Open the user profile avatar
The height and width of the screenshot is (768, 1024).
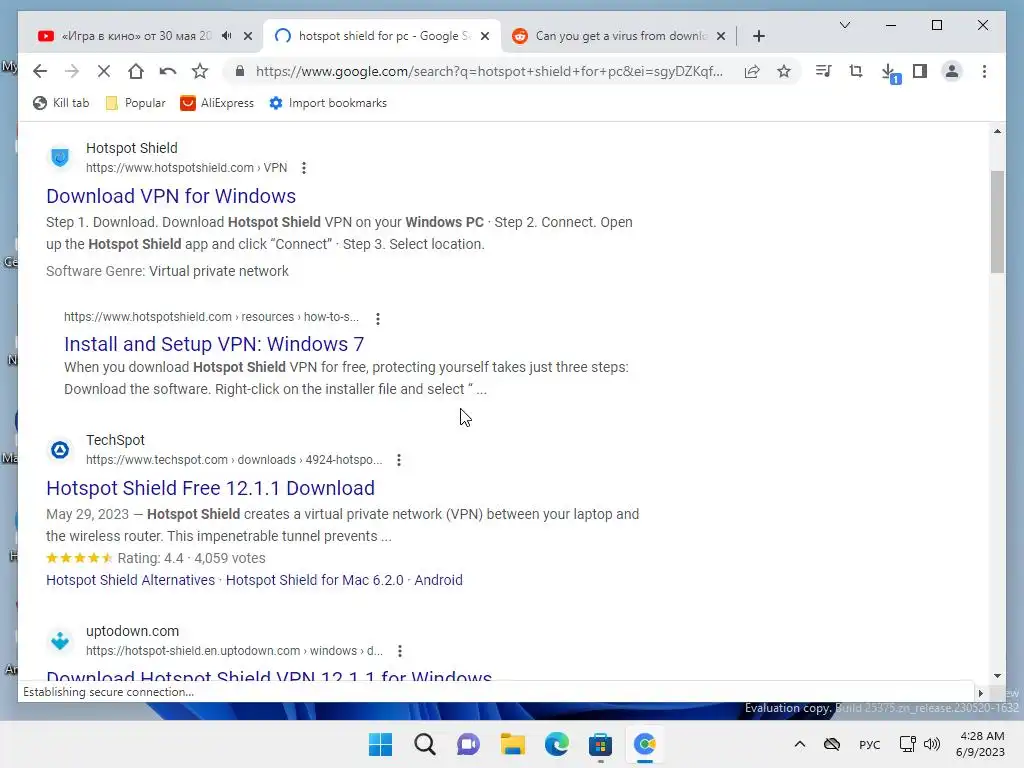pos(952,71)
